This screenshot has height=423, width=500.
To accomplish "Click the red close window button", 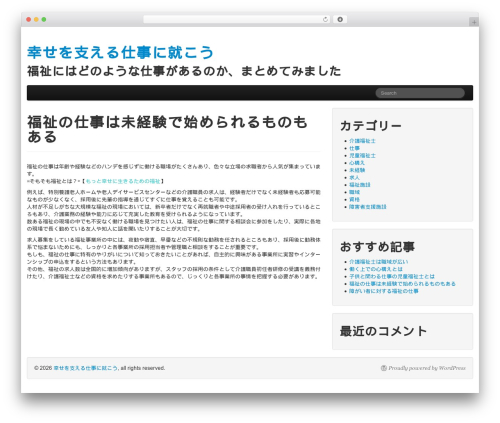I will click(x=29, y=20).
